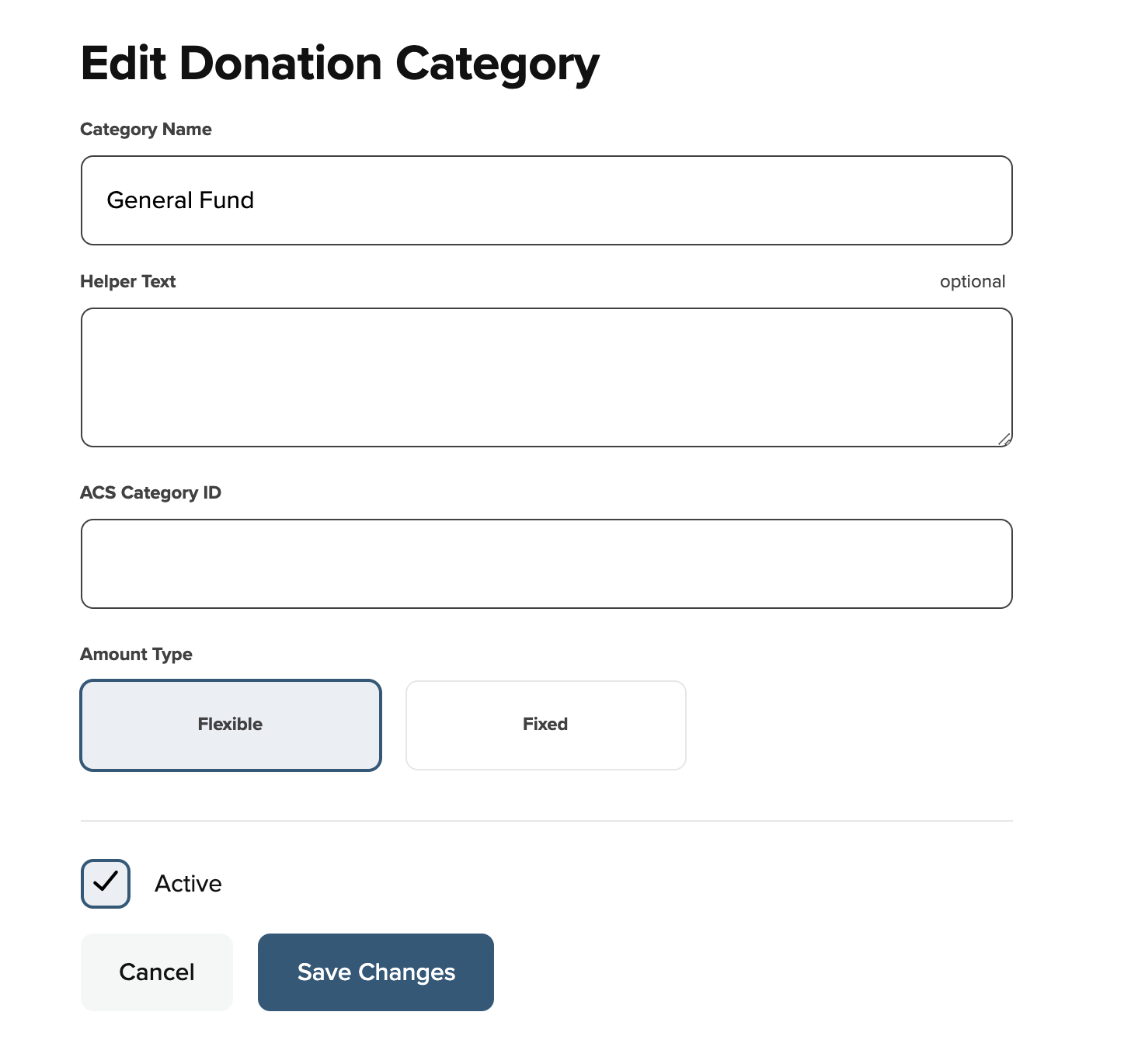Click the Active label text

tap(188, 883)
